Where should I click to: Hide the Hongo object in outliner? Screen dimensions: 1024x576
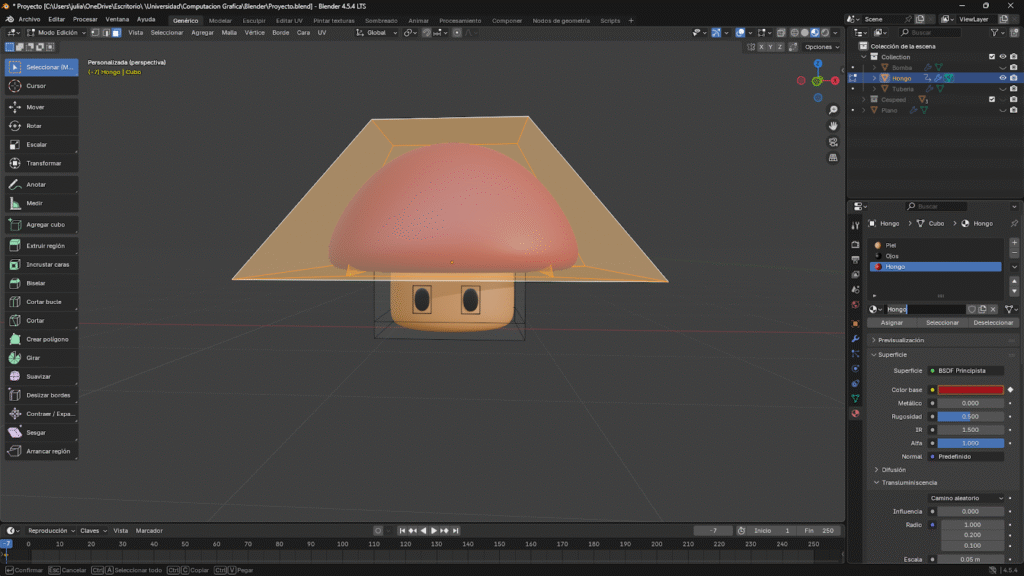tap(1002, 78)
